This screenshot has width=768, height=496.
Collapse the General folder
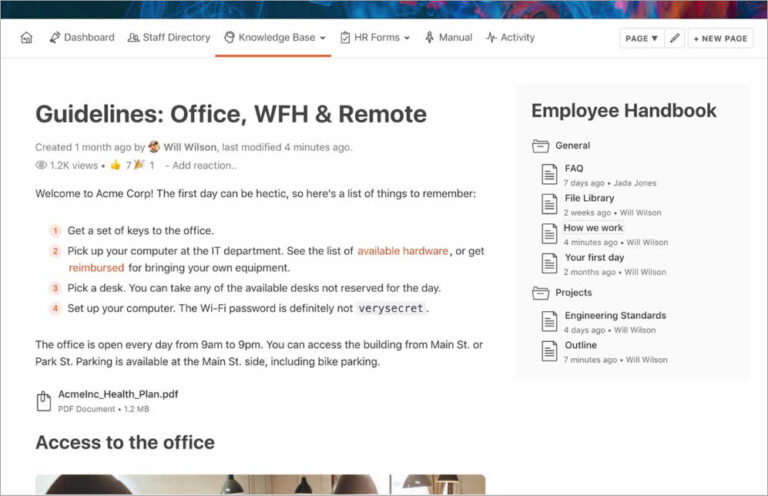click(573, 145)
